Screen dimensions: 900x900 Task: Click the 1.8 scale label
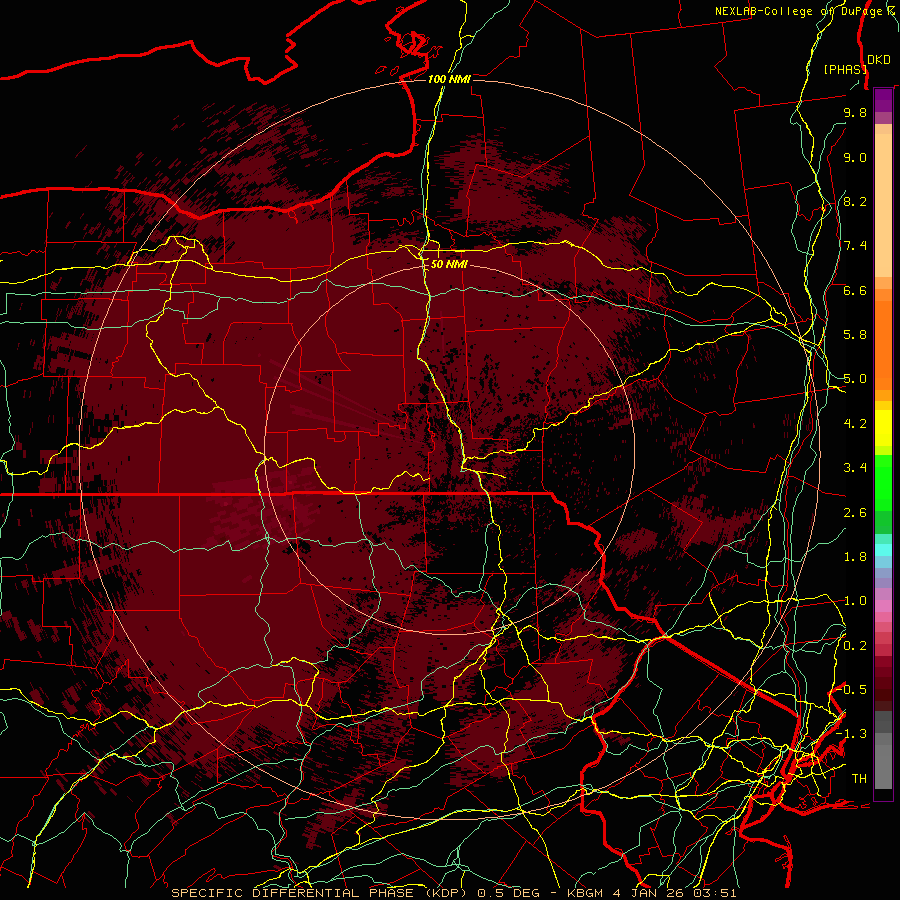(855, 557)
